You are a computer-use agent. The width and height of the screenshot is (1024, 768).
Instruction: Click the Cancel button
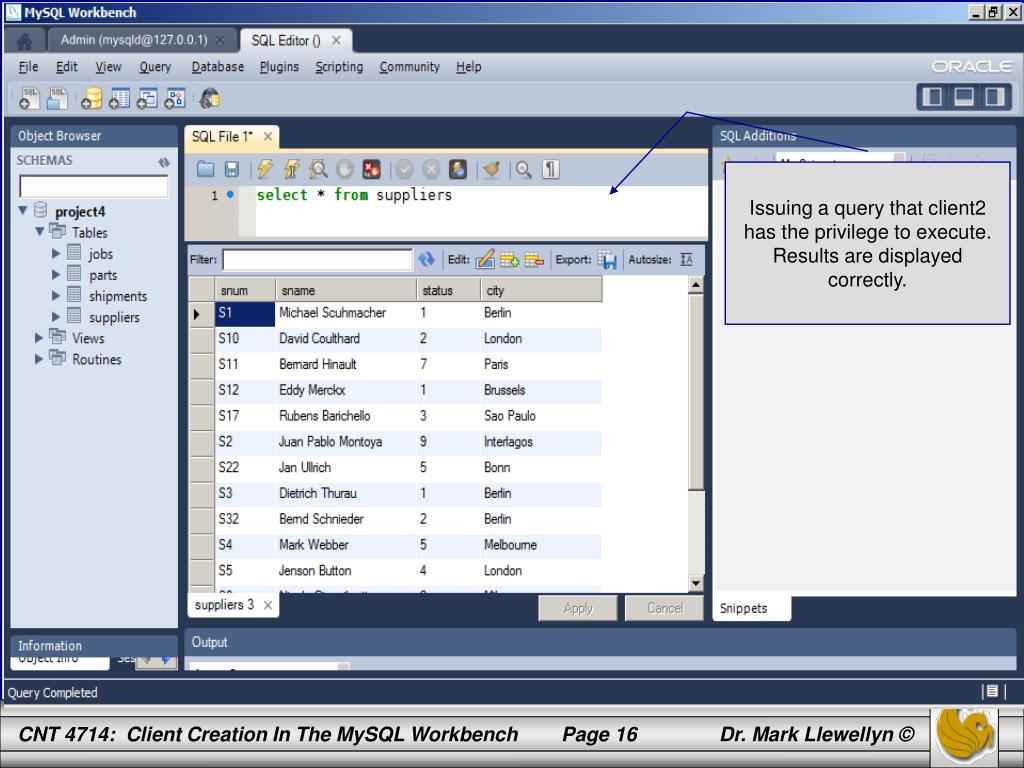coord(665,608)
